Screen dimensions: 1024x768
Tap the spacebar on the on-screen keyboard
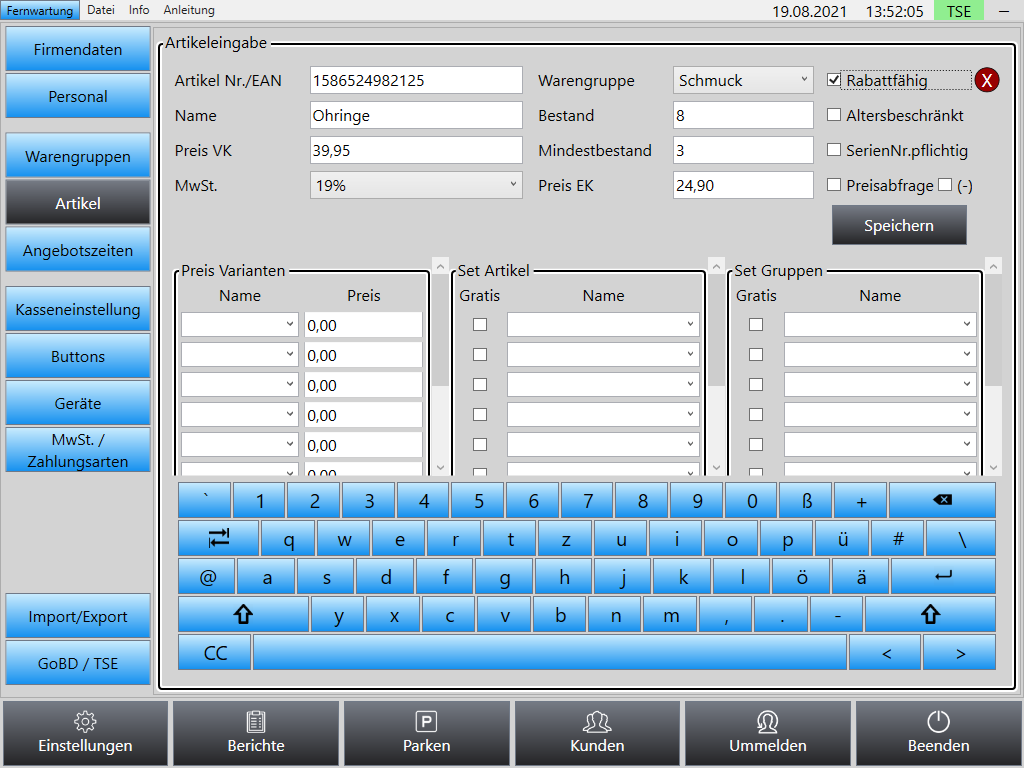(550, 652)
